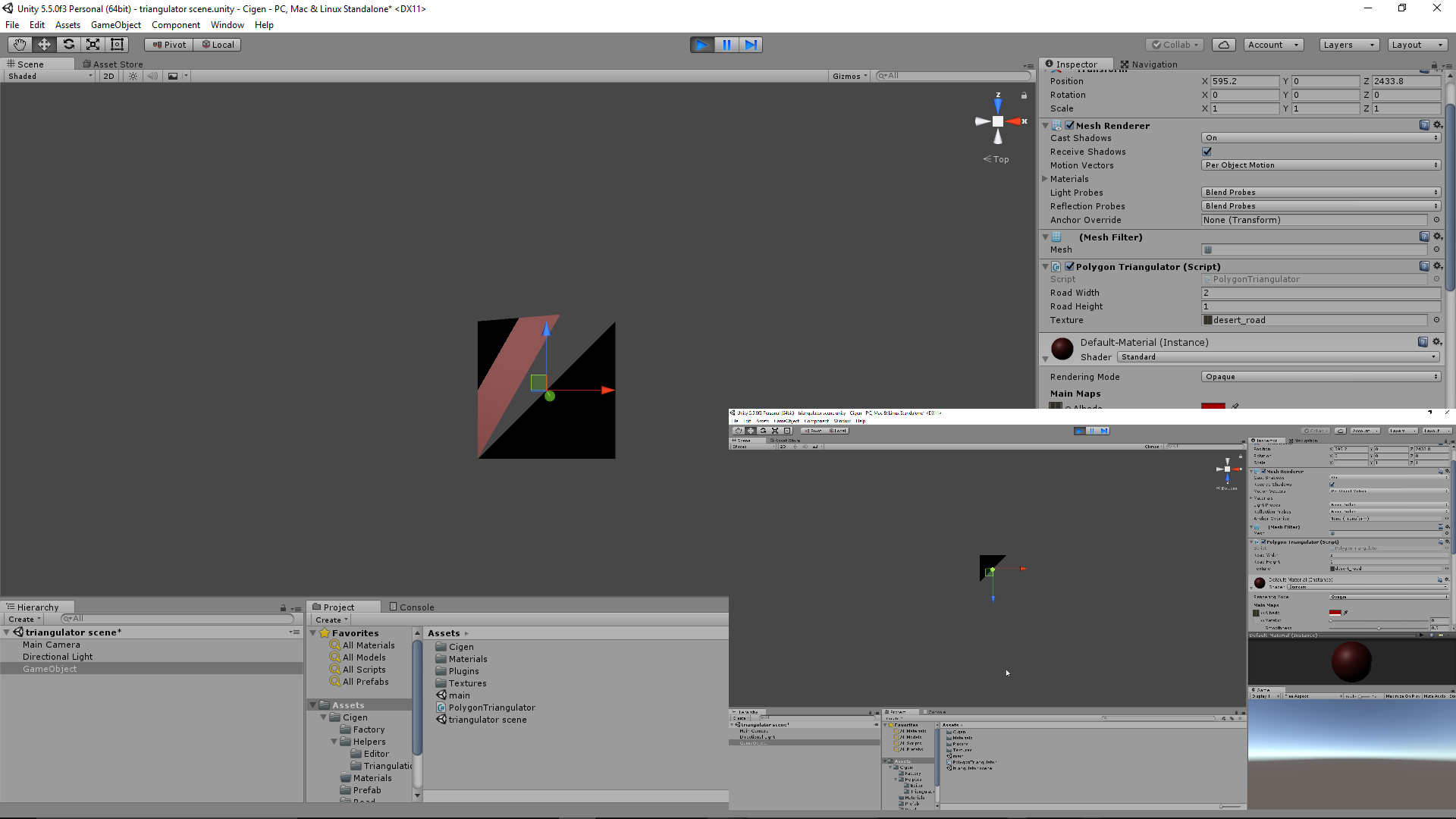Open the Layout dropdown

coord(1417,45)
